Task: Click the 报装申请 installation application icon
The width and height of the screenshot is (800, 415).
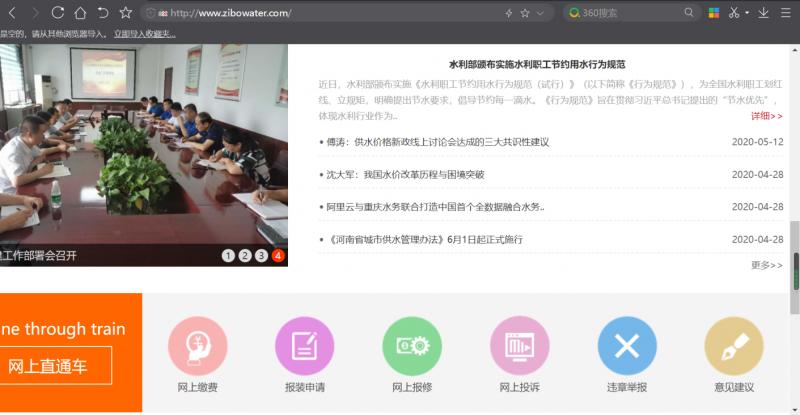Action: pos(304,346)
